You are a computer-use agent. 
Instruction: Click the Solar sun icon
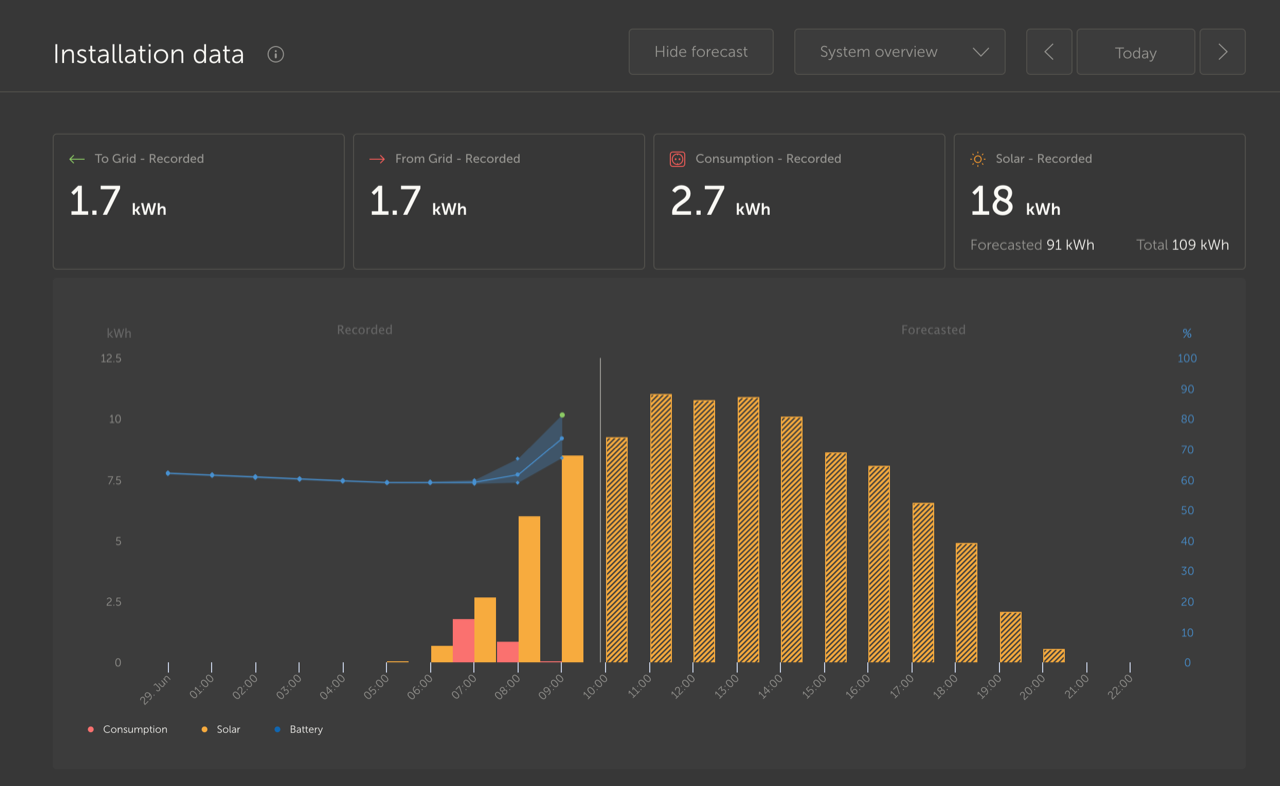point(977,158)
